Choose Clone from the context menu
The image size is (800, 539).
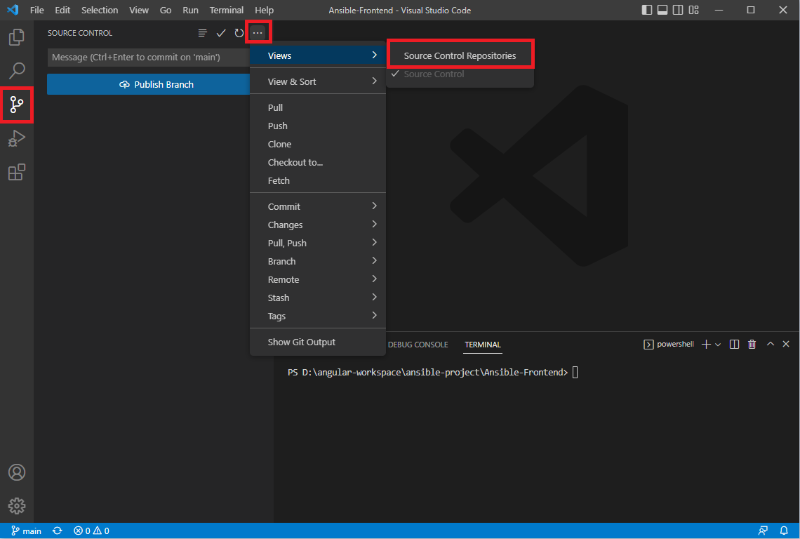click(x=318, y=144)
